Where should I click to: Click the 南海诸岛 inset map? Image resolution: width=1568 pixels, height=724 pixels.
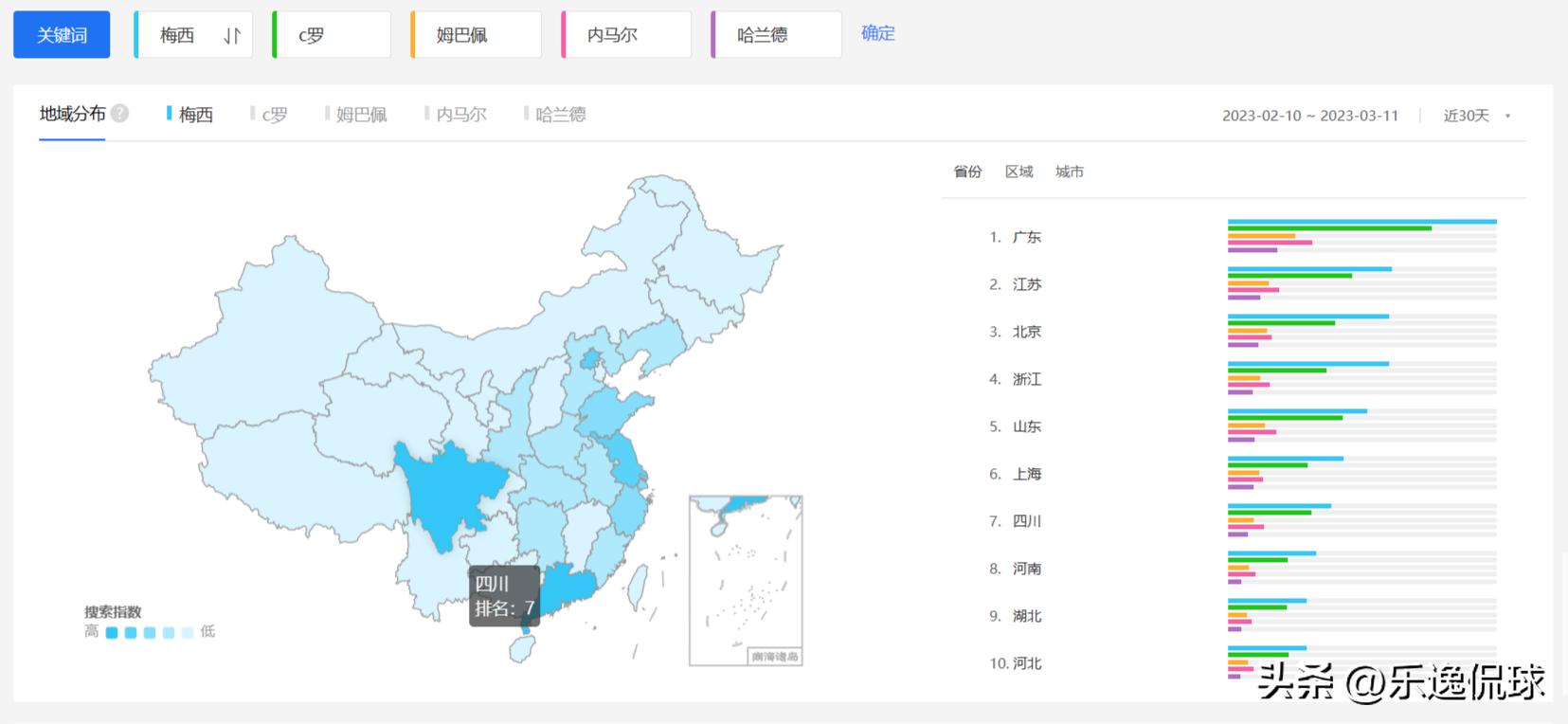coord(746,580)
